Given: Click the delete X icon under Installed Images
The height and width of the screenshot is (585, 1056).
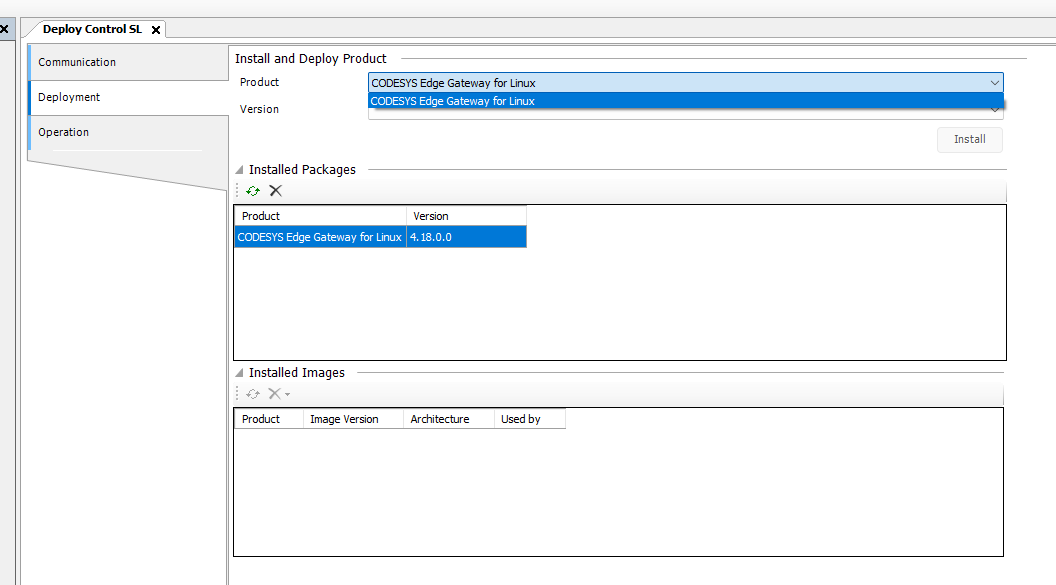Looking at the screenshot, I should point(274,394).
